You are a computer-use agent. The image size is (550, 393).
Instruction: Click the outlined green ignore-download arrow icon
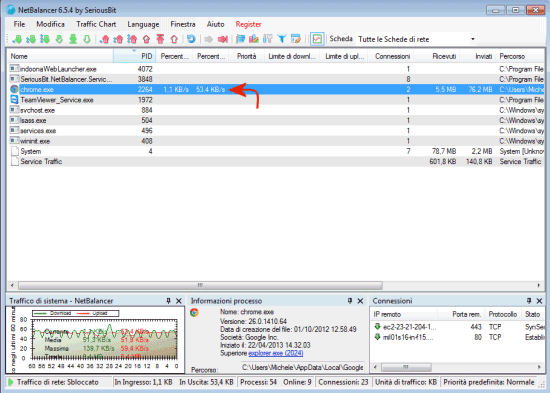(87, 39)
